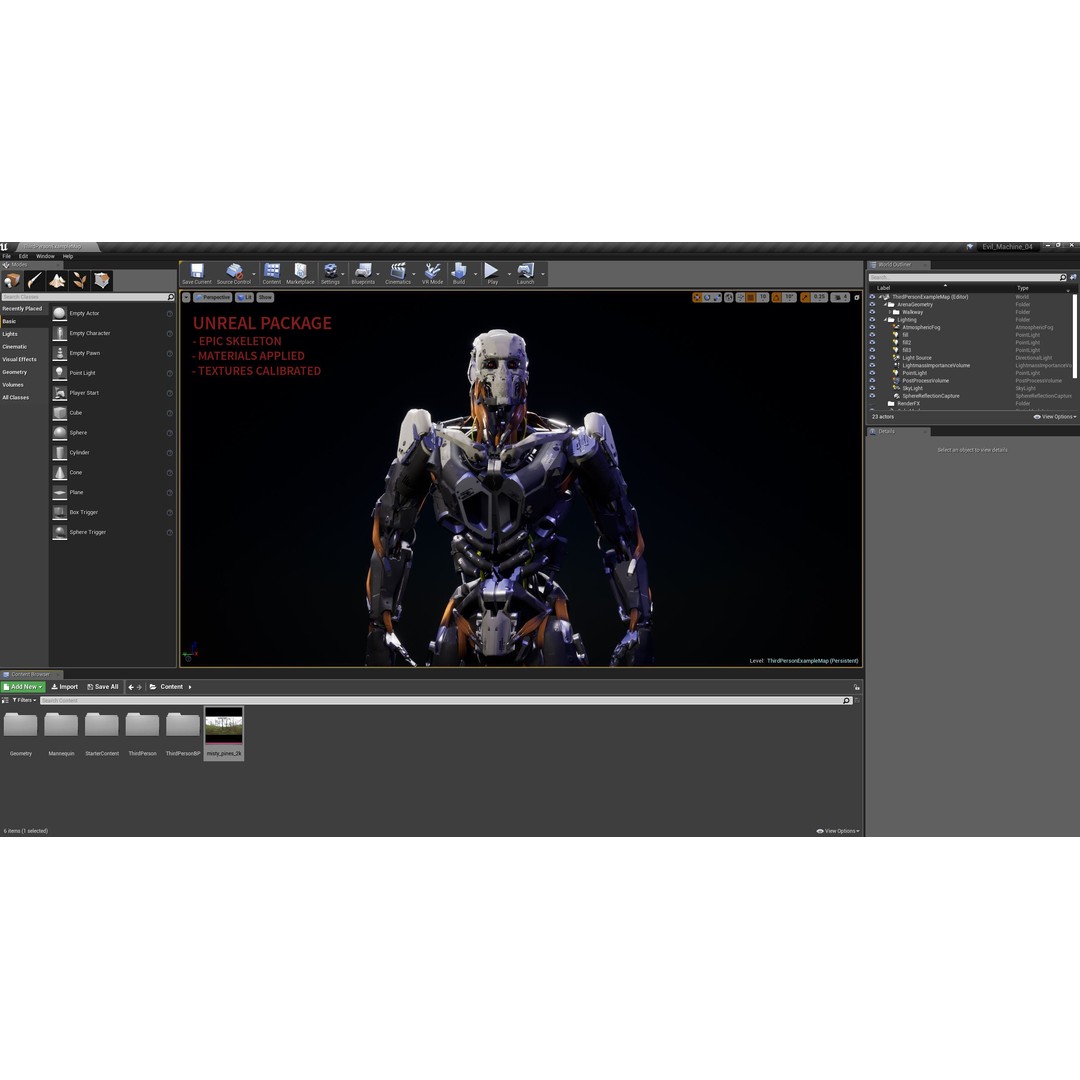Enter VR Mode from the toolbar

[x=433, y=273]
